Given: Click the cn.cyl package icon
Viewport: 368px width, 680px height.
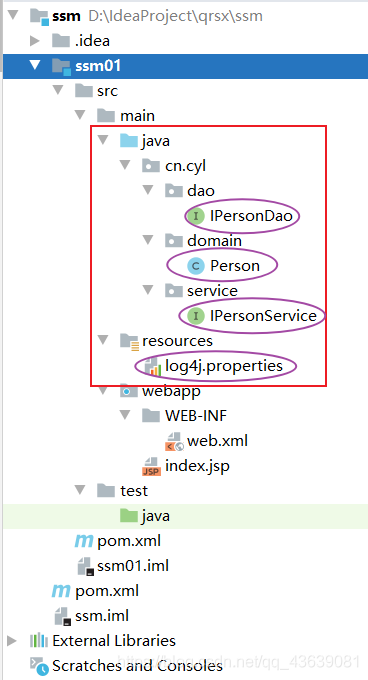Looking at the screenshot, I should click(x=151, y=166).
